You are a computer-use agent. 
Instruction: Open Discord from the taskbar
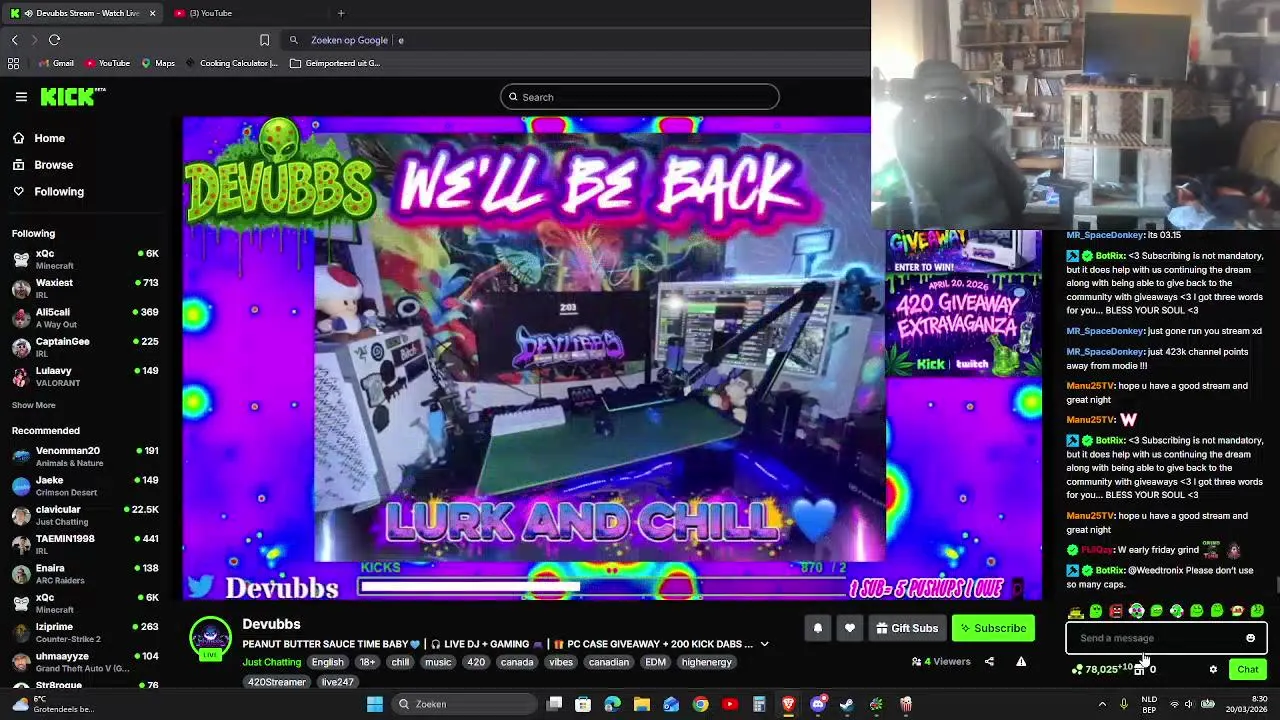(818, 704)
